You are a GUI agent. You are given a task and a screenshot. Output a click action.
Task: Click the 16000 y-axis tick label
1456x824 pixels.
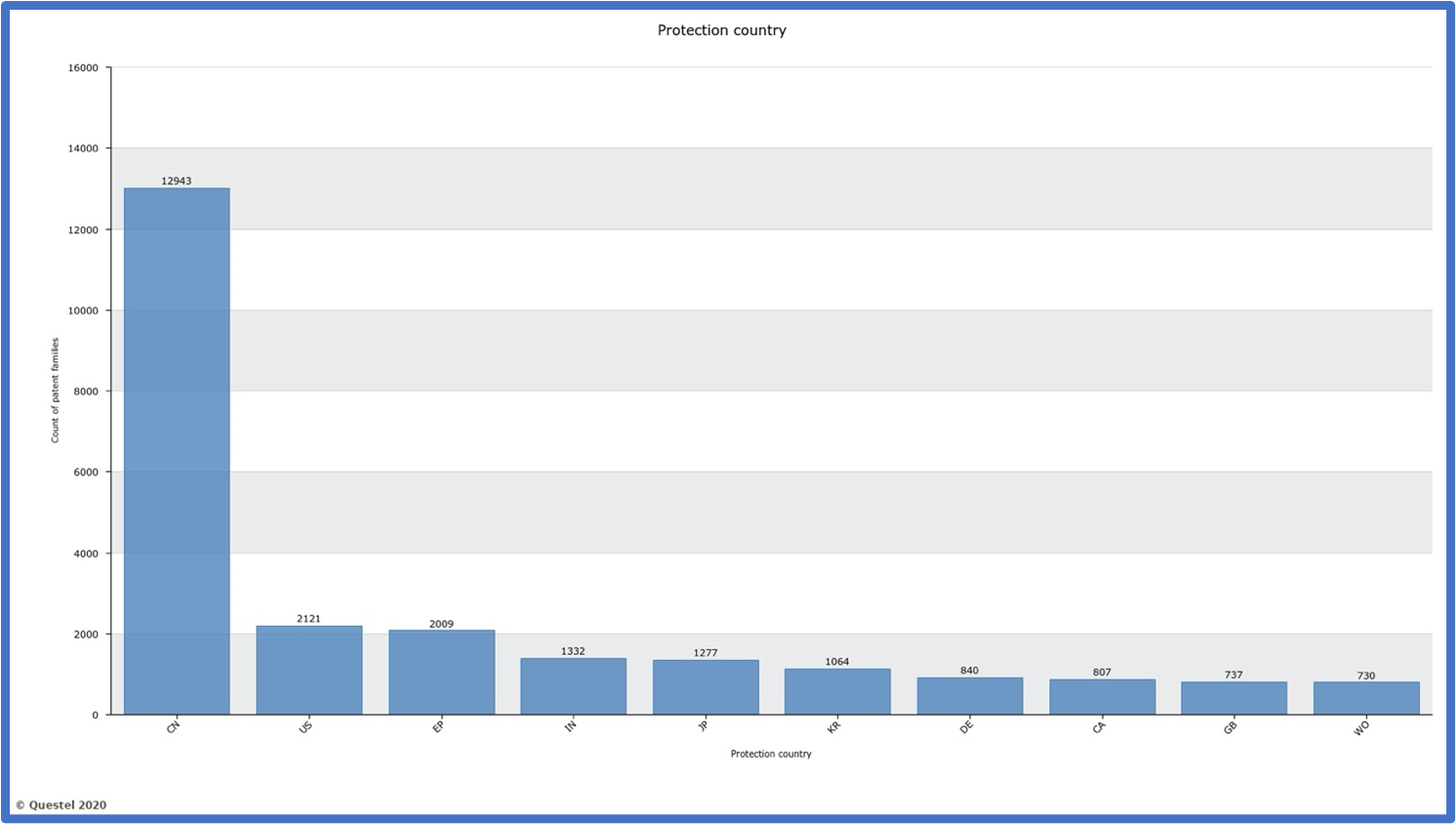(83, 68)
